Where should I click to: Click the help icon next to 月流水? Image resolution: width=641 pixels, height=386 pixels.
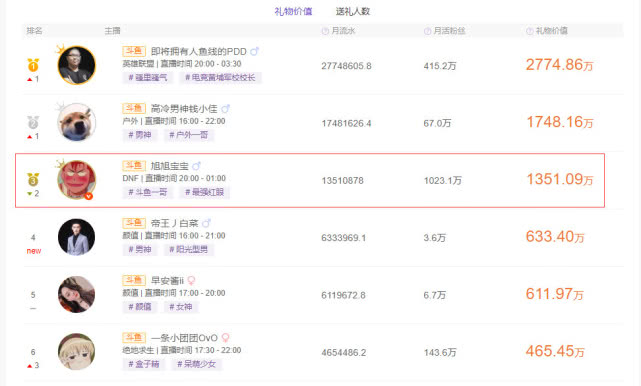325,31
